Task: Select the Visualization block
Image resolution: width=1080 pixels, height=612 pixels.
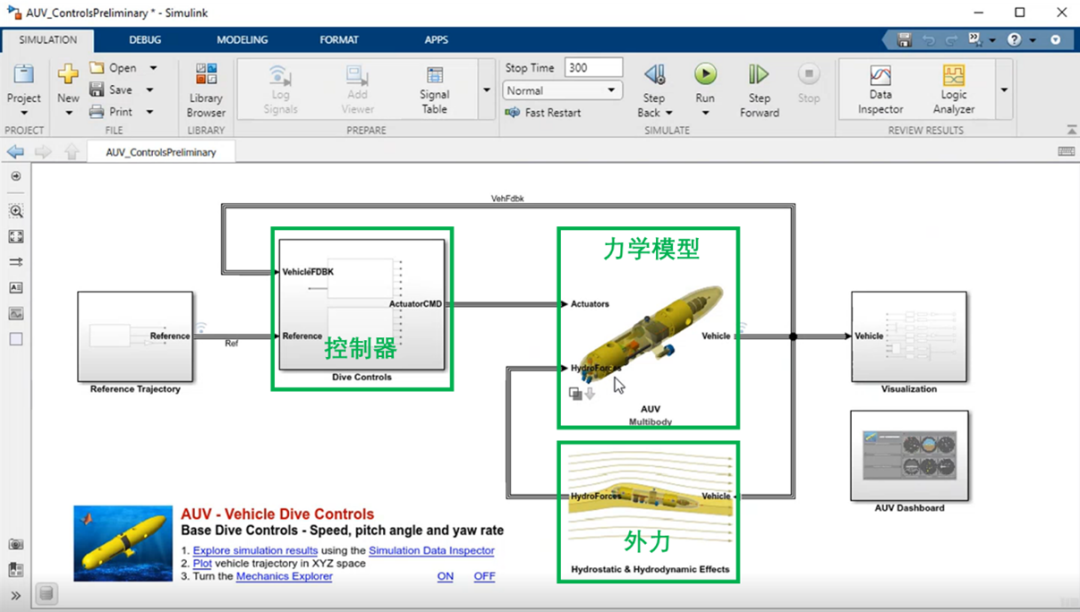Action: click(908, 336)
